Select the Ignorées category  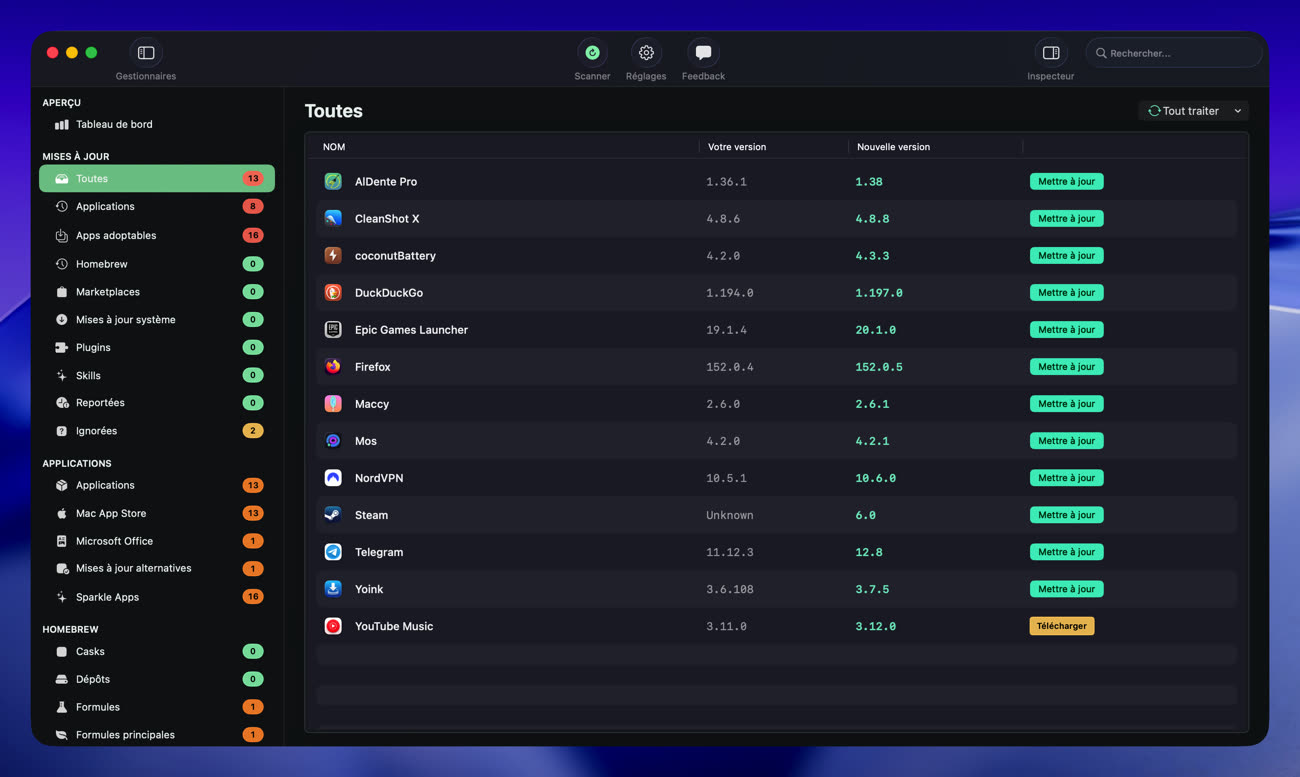[157, 431]
